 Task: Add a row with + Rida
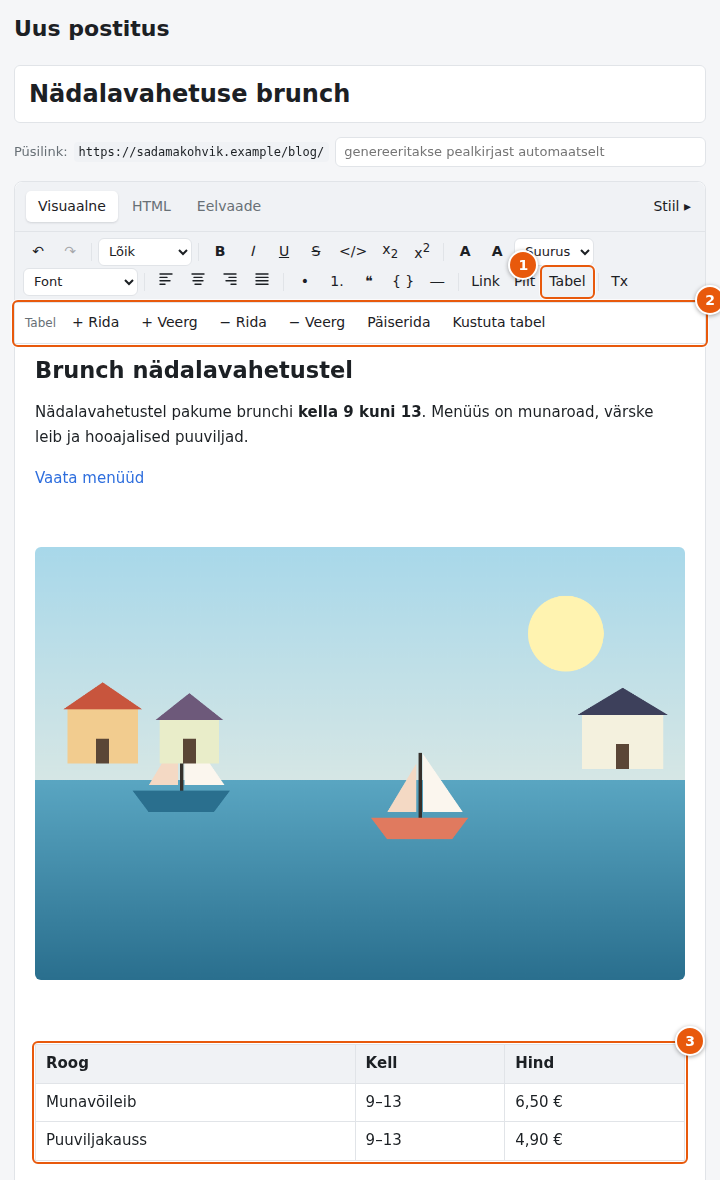(96, 322)
